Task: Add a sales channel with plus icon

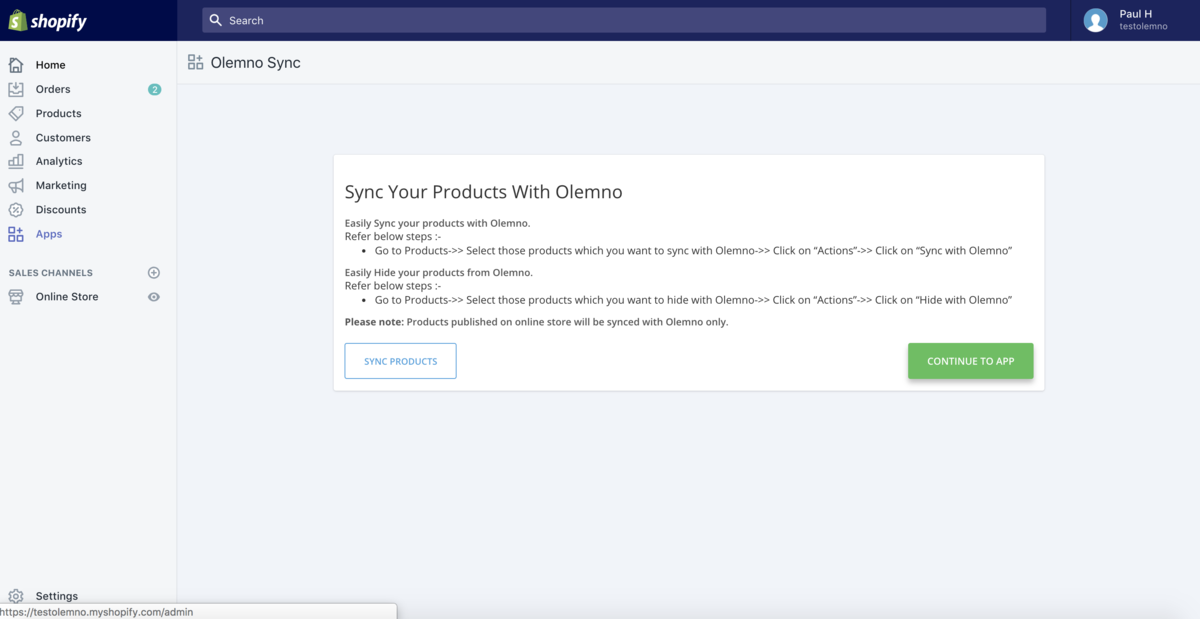Action: tap(154, 273)
